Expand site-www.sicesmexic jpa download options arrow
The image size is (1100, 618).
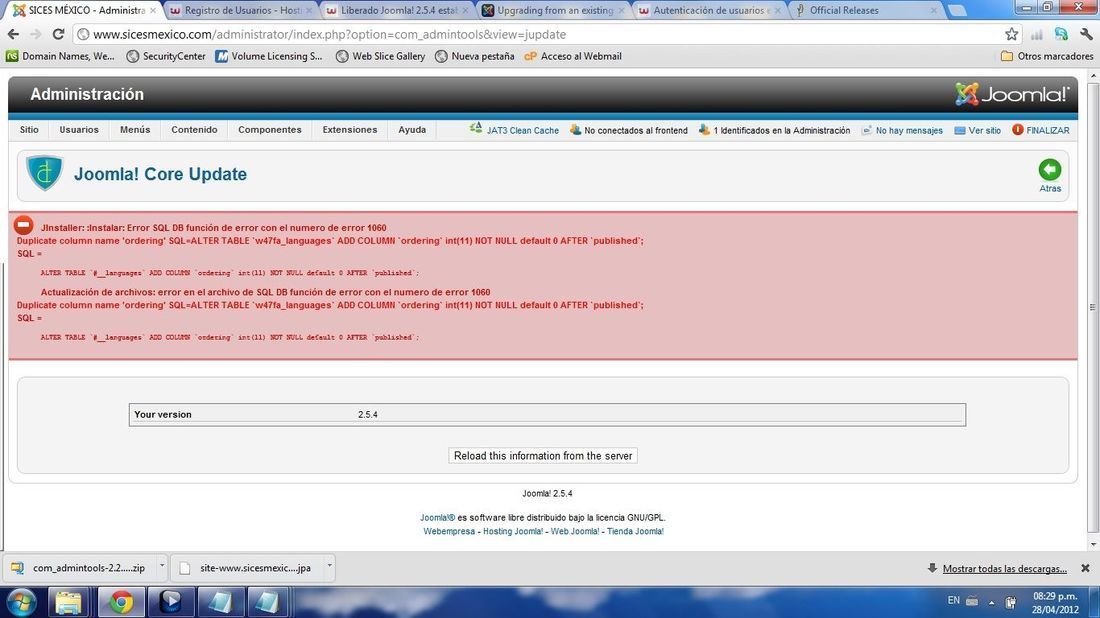pos(329,567)
